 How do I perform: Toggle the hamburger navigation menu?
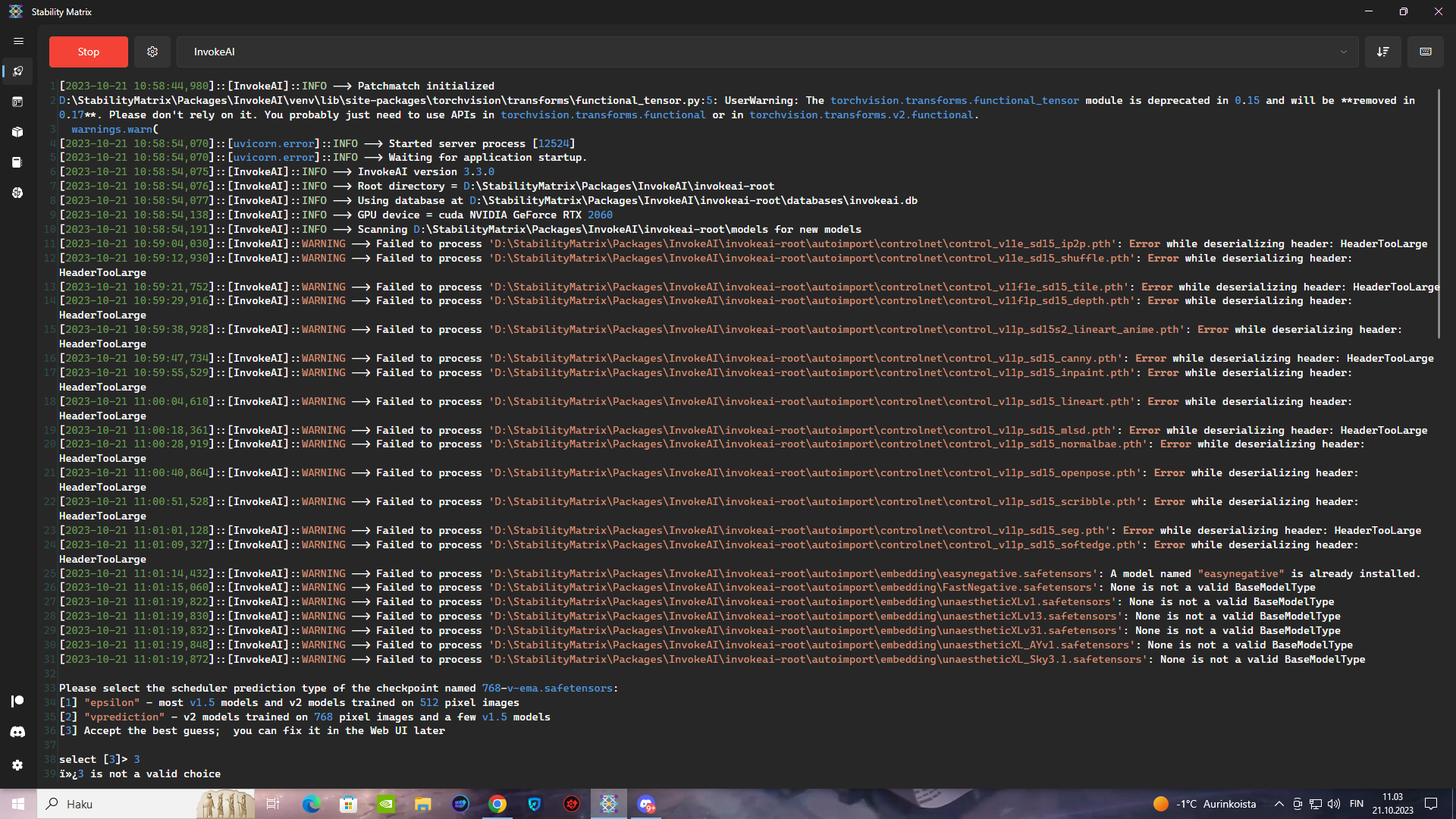(x=18, y=41)
